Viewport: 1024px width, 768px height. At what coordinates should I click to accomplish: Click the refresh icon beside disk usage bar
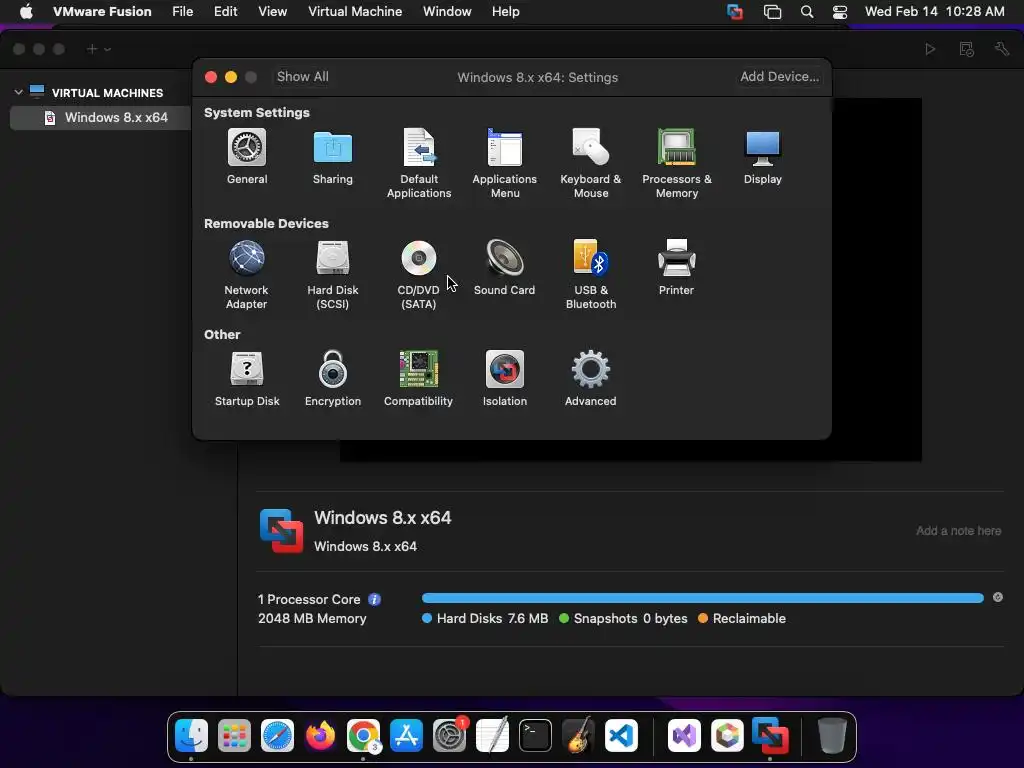(998, 597)
